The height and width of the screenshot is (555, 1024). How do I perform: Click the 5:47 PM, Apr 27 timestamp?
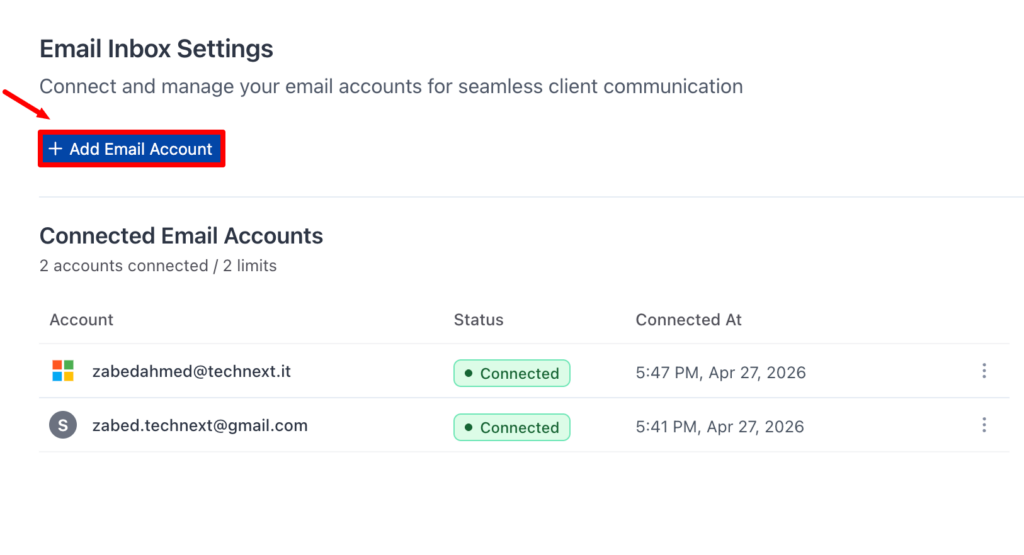[x=720, y=373]
